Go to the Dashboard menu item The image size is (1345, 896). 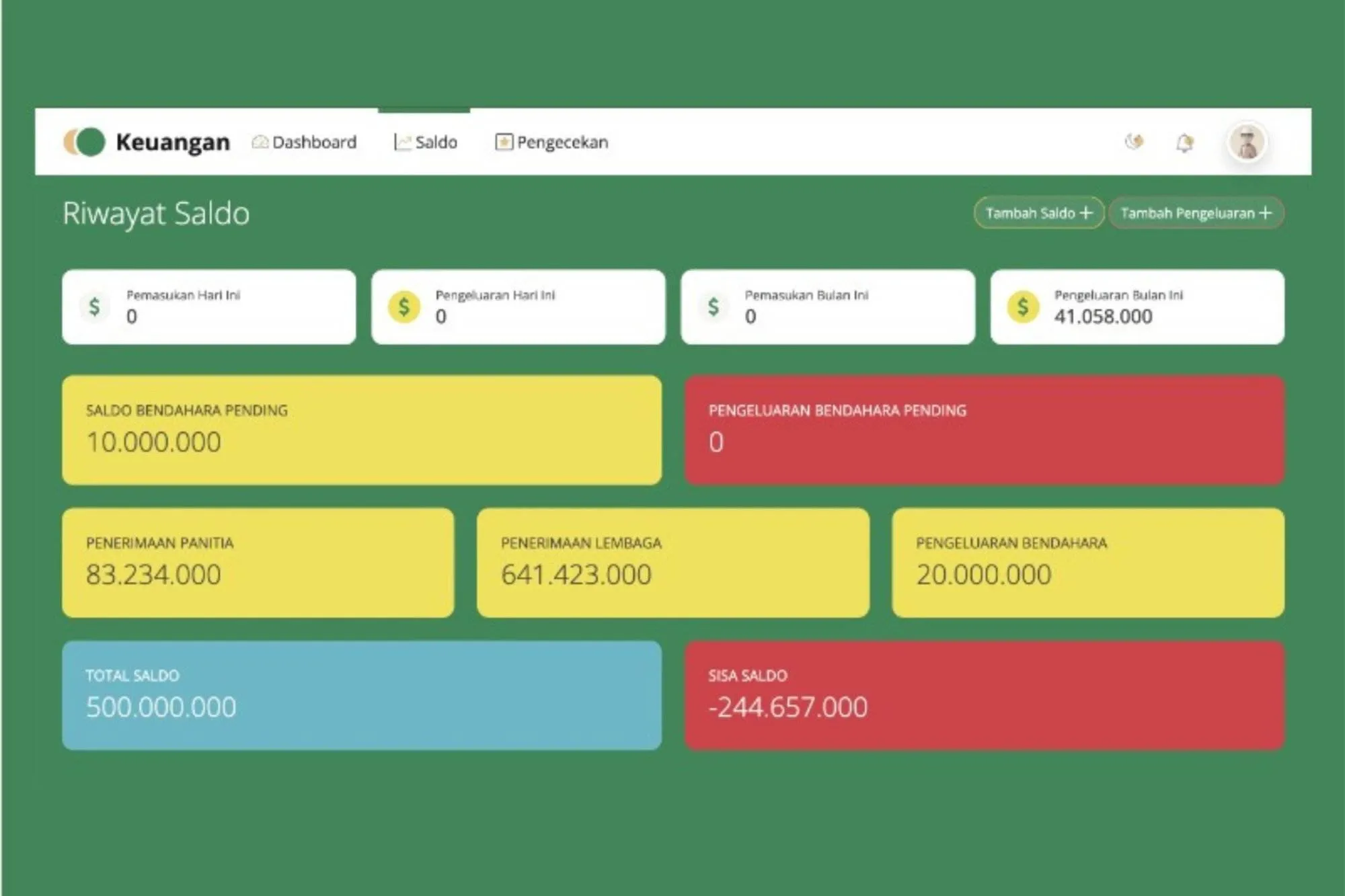coord(313,142)
